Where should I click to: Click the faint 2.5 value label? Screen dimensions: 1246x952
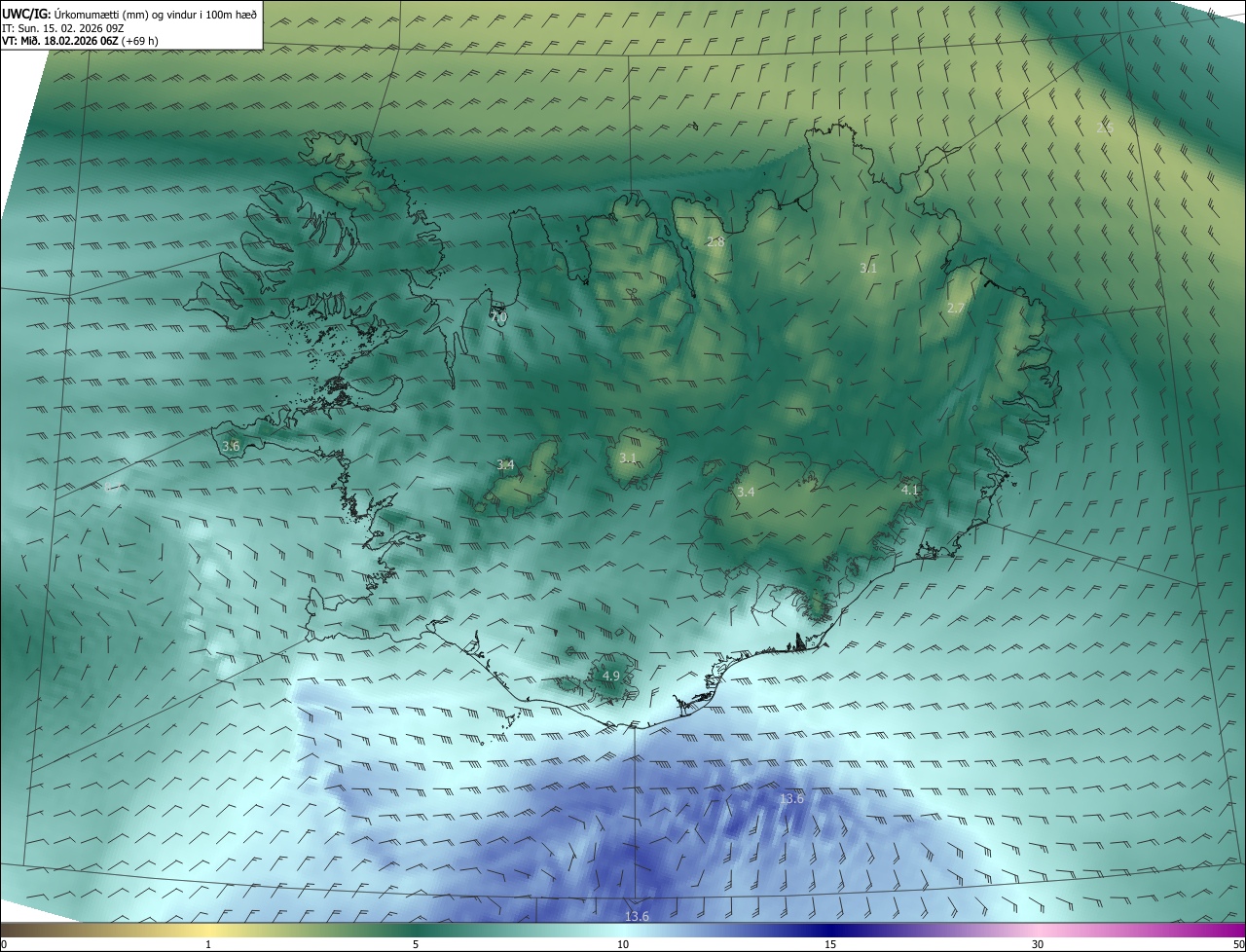[1105, 128]
